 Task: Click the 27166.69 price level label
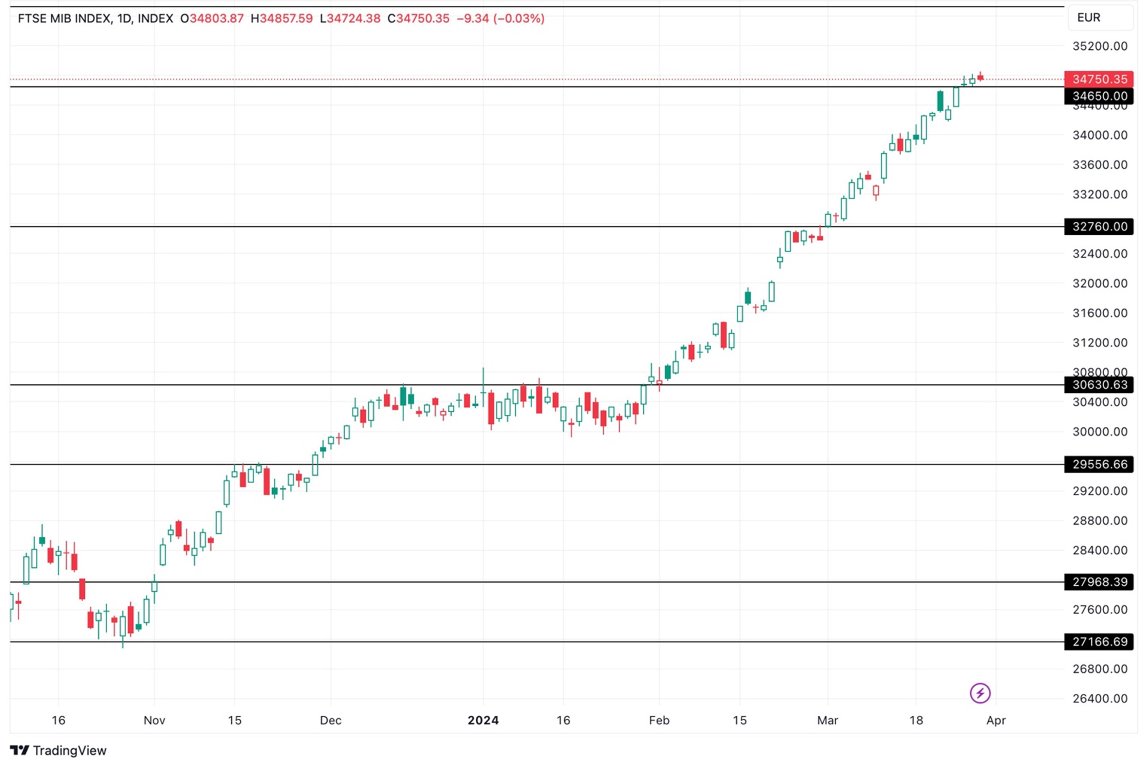1097,639
